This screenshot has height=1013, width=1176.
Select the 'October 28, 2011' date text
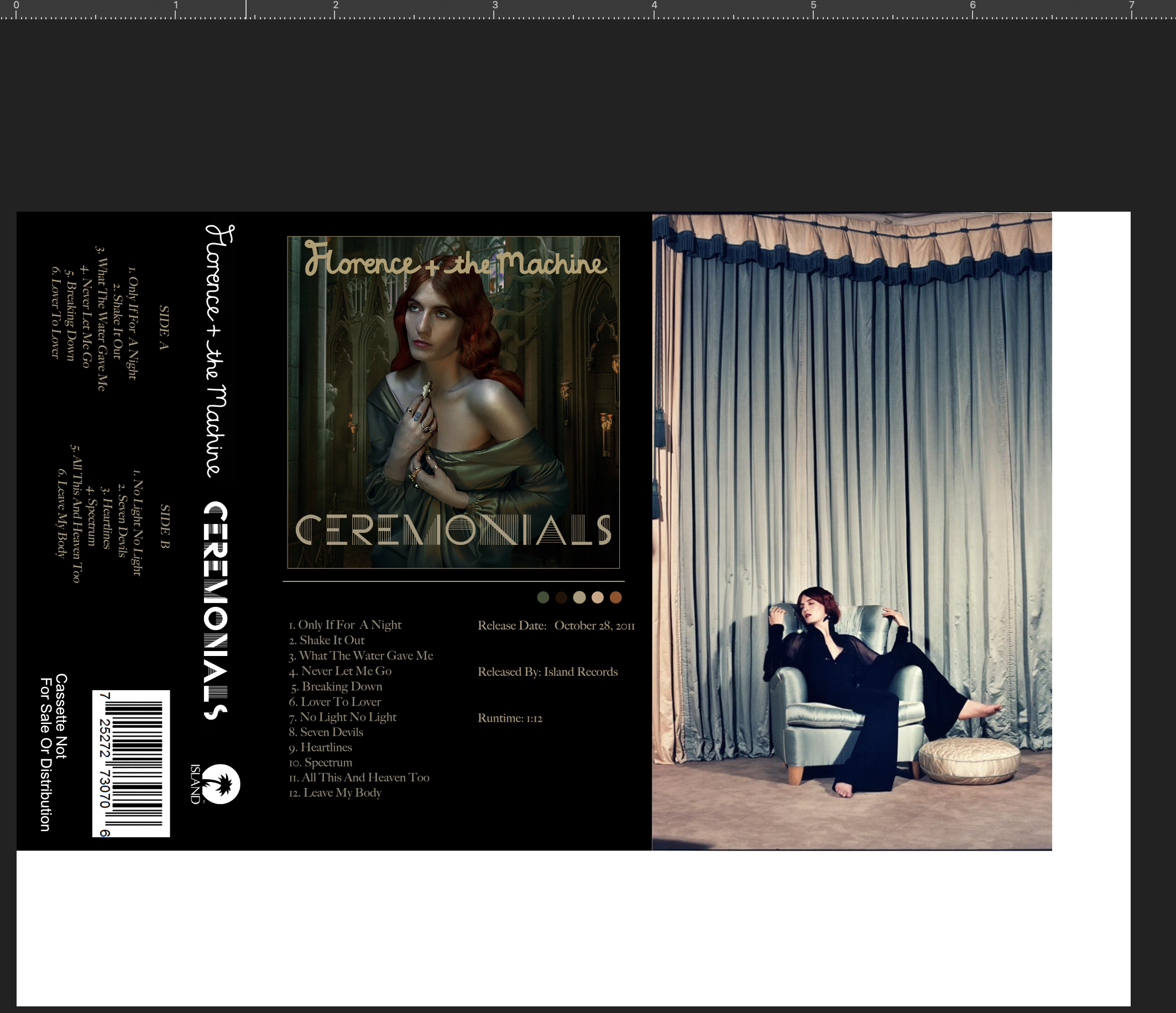point(595,626)
